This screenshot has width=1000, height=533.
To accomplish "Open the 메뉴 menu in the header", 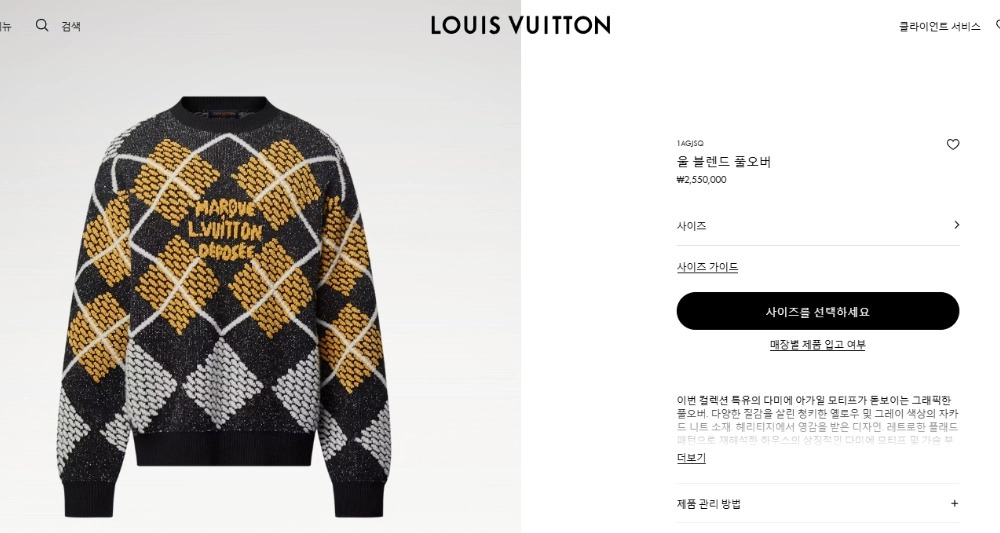I will pyautogui.click(x=5, y=26).
